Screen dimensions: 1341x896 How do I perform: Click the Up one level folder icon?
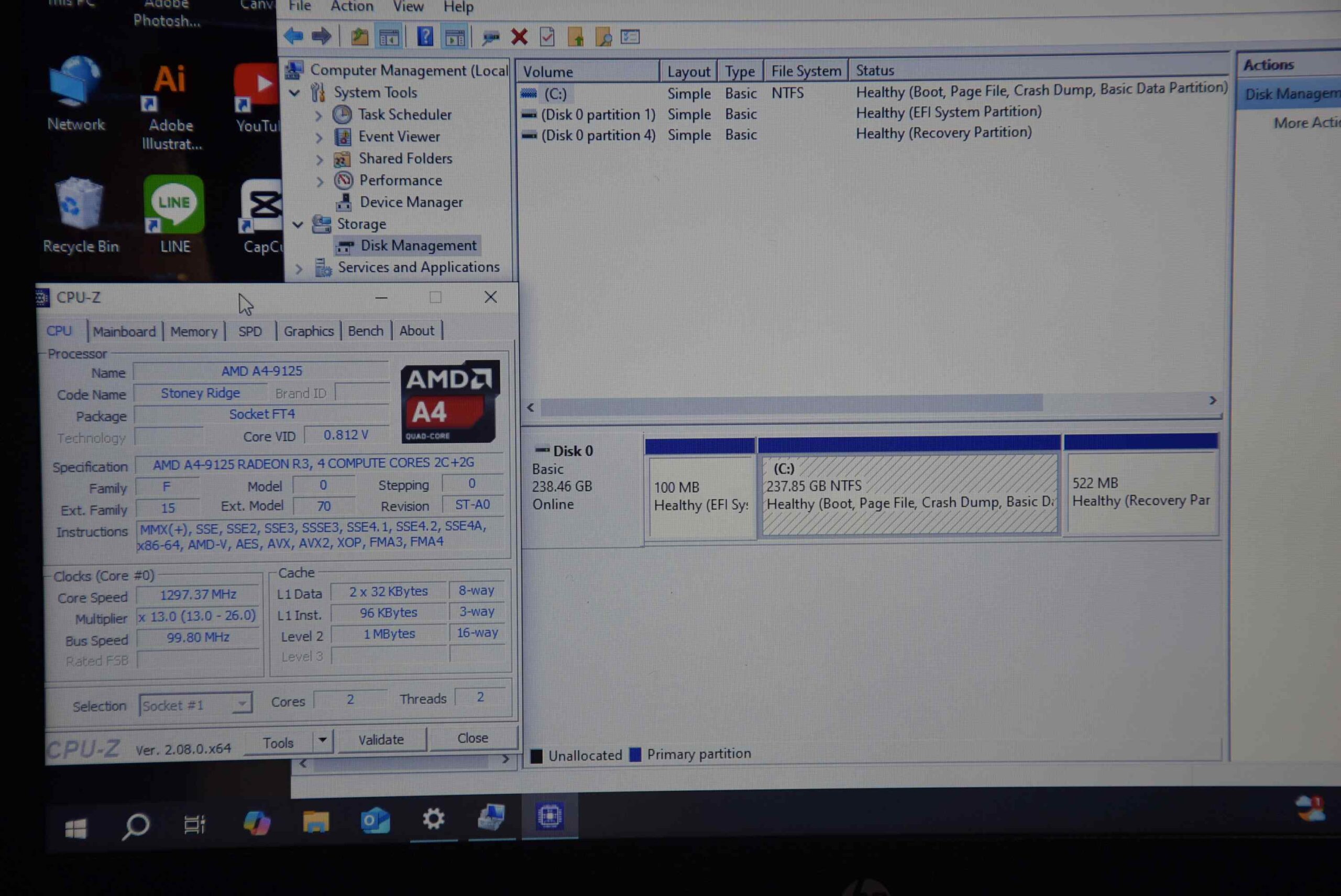pos(359,37)
